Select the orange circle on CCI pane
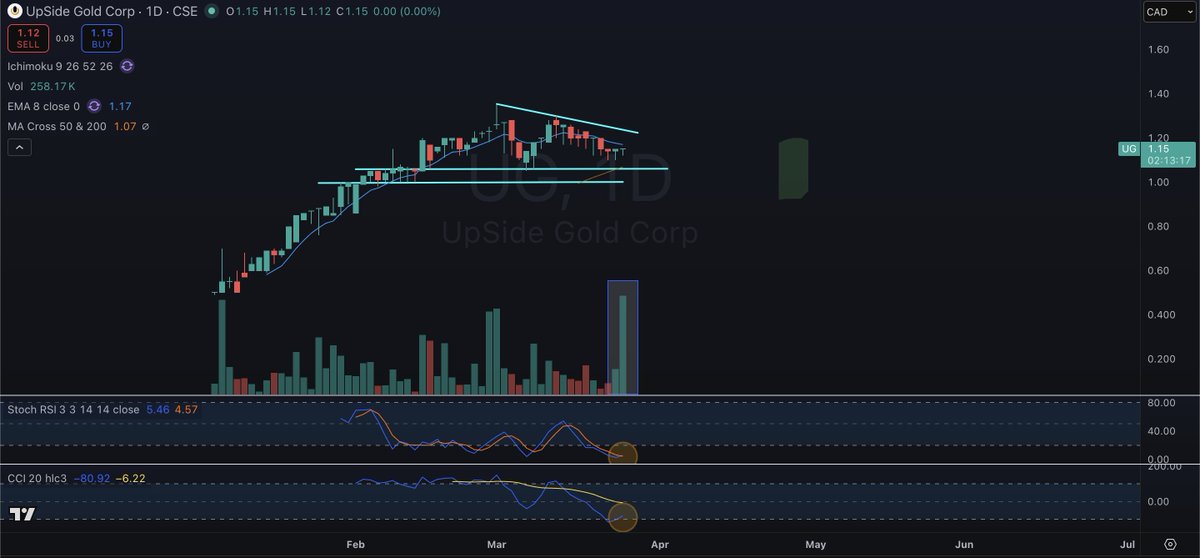This screenshot has width=1200, height=558. tap(623, 516)
